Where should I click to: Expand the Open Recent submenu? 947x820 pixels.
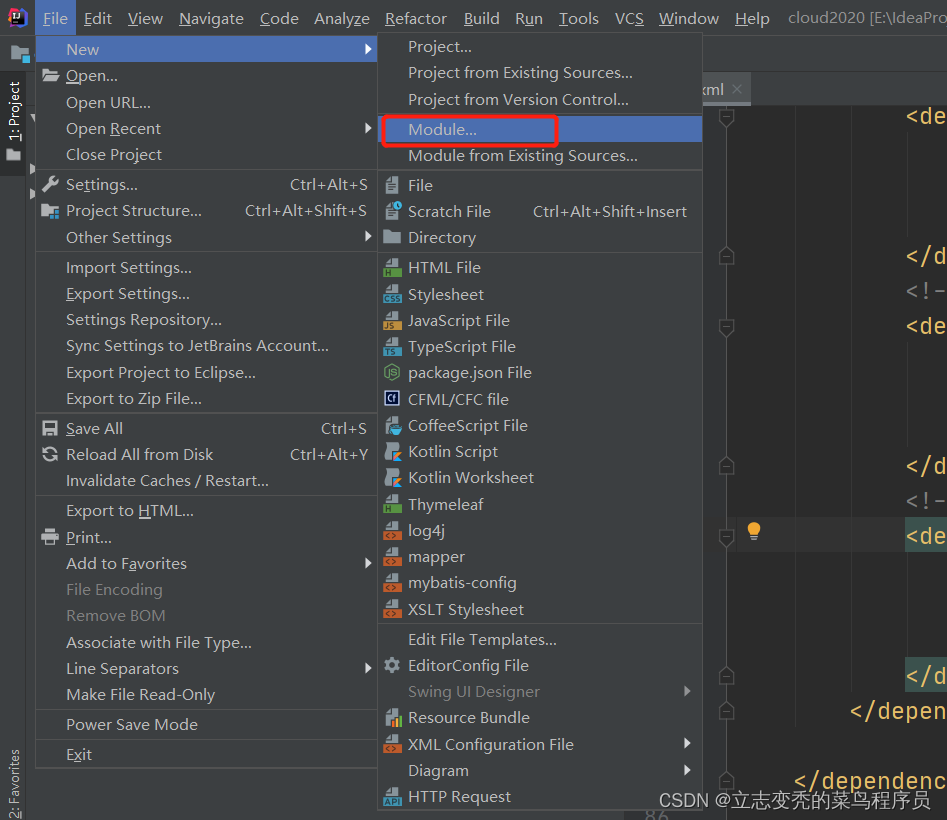[x=368, y=128]
